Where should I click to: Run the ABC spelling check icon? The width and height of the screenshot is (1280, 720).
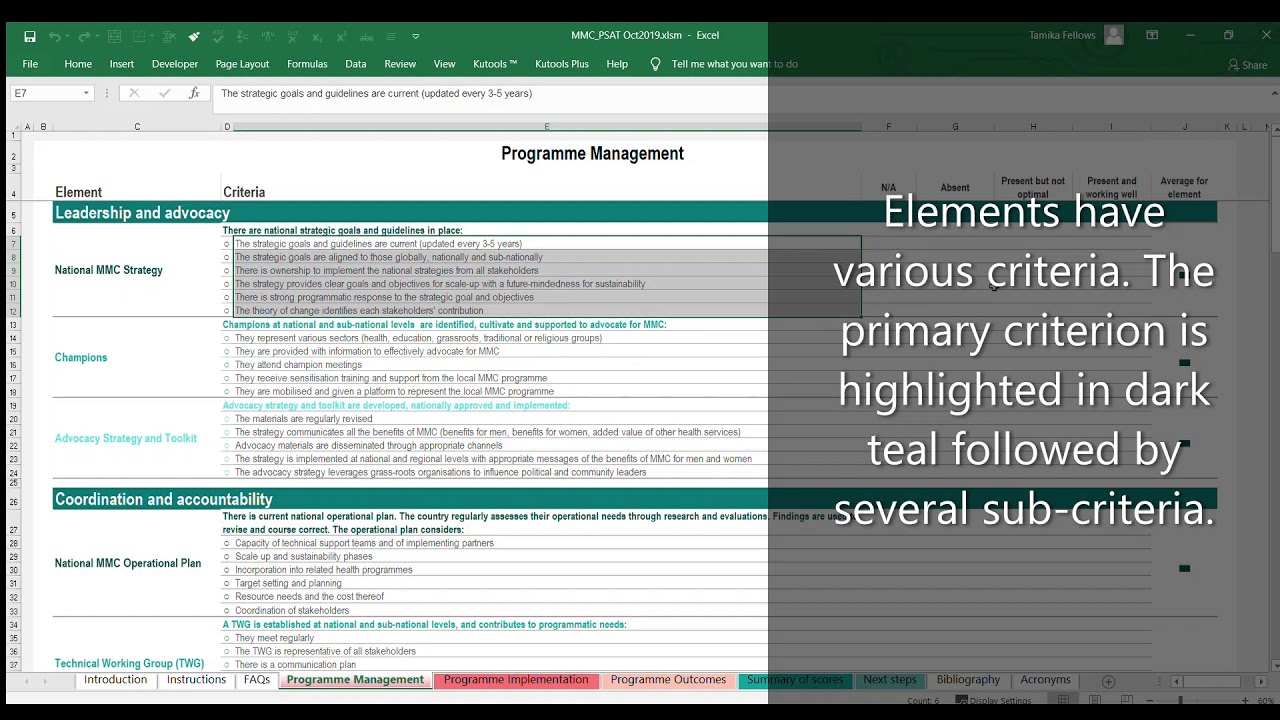coord(218,37)
